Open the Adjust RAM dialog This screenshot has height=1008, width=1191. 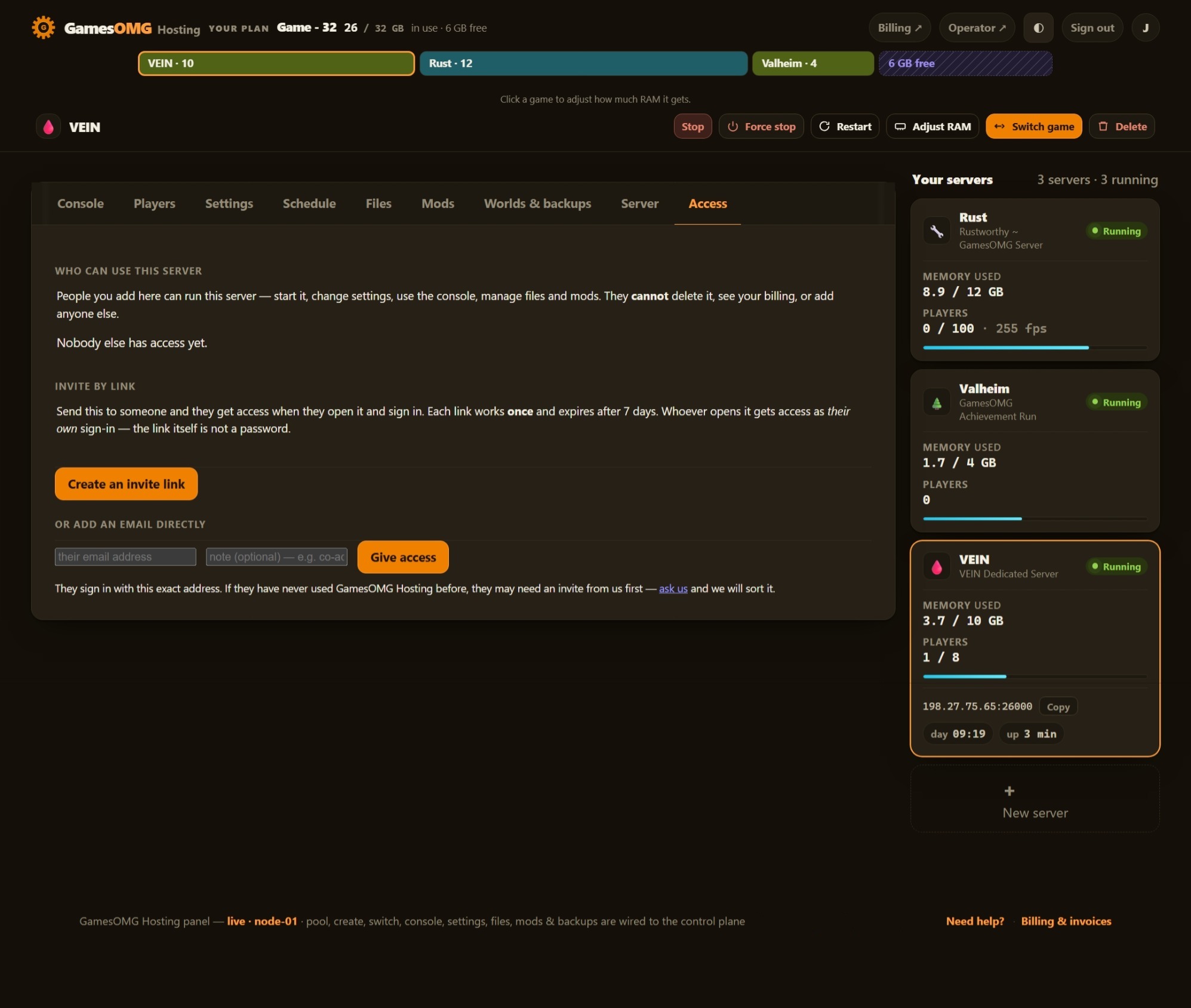point(933,127)
